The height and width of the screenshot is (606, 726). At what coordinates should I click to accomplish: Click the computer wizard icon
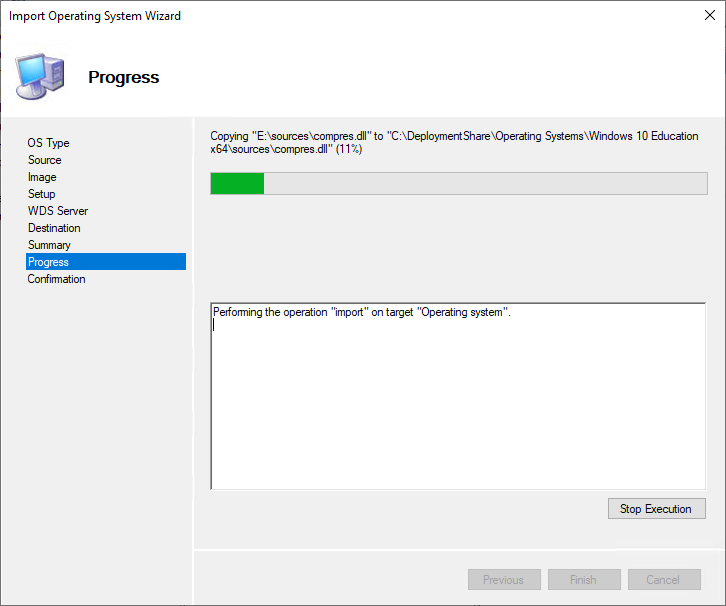pos(40,77)
